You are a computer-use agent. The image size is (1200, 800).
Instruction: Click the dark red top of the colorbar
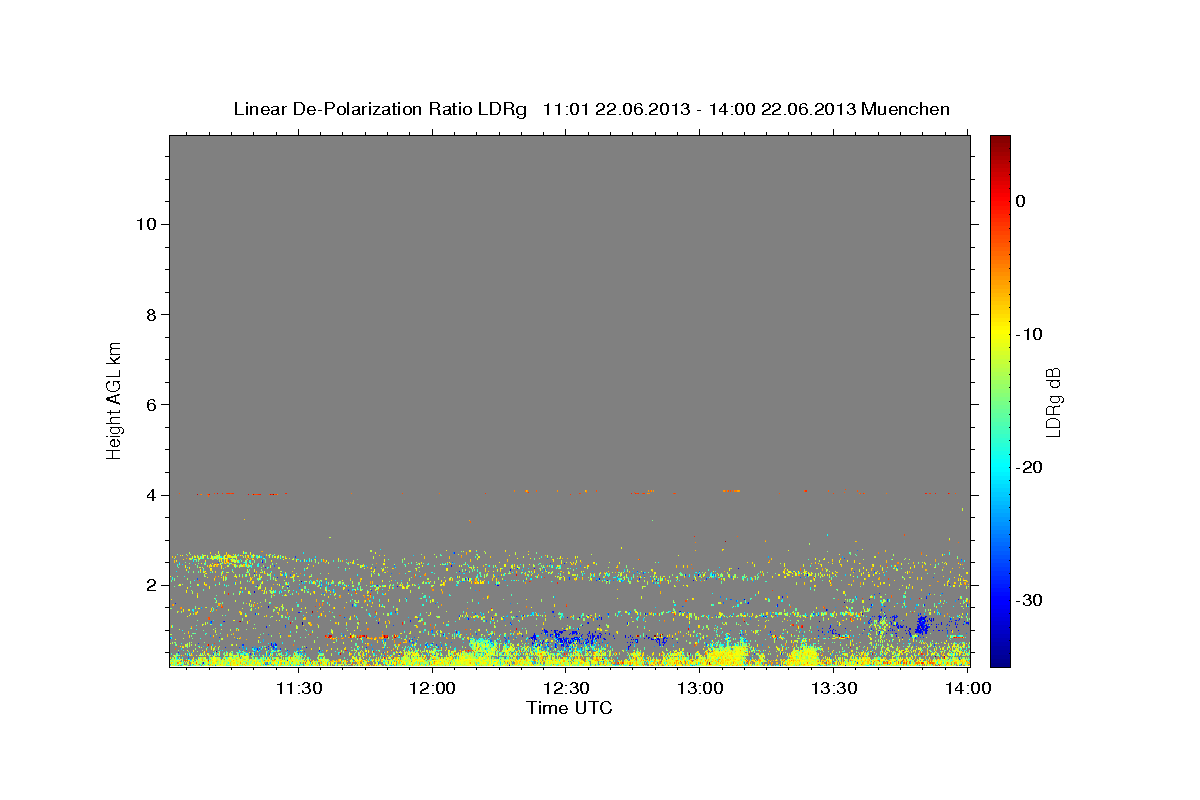click(x=1000, y=143)
